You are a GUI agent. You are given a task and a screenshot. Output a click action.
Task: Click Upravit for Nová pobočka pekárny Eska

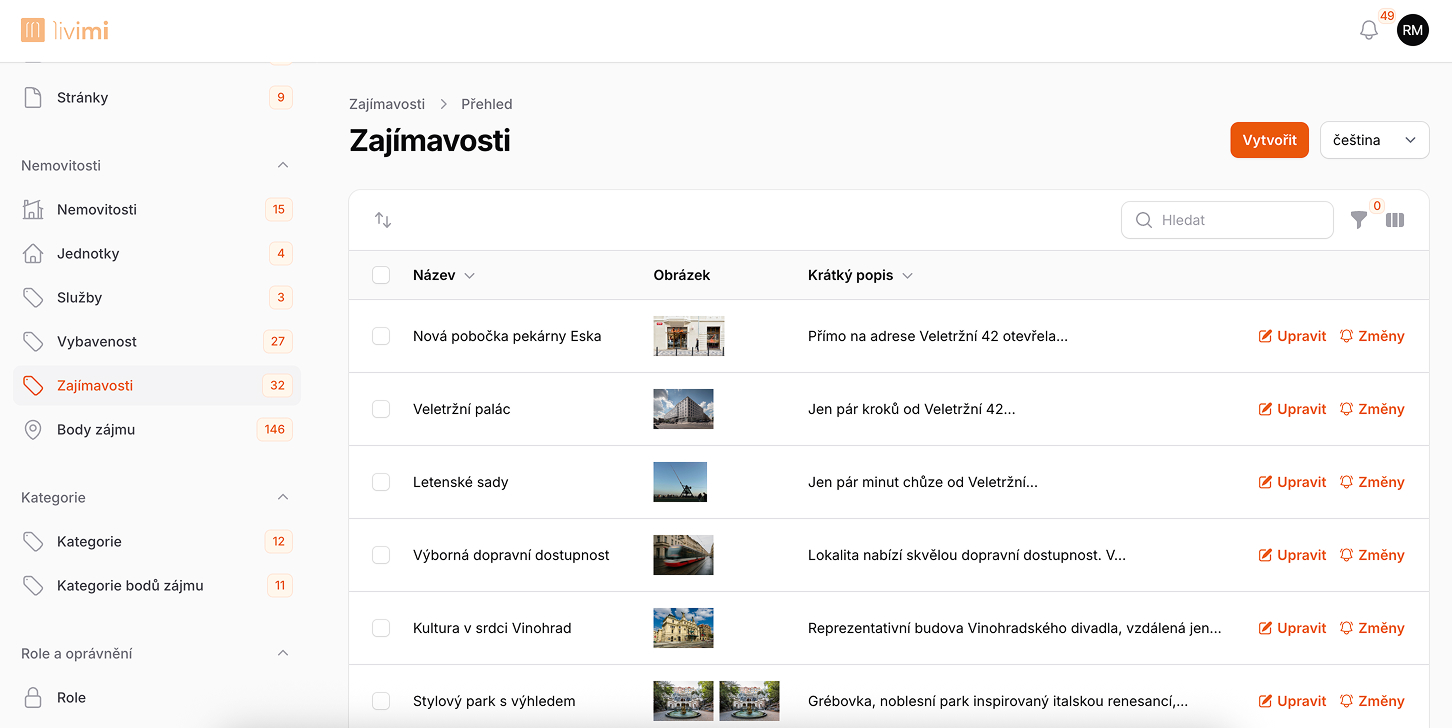tap(1292, 336)
